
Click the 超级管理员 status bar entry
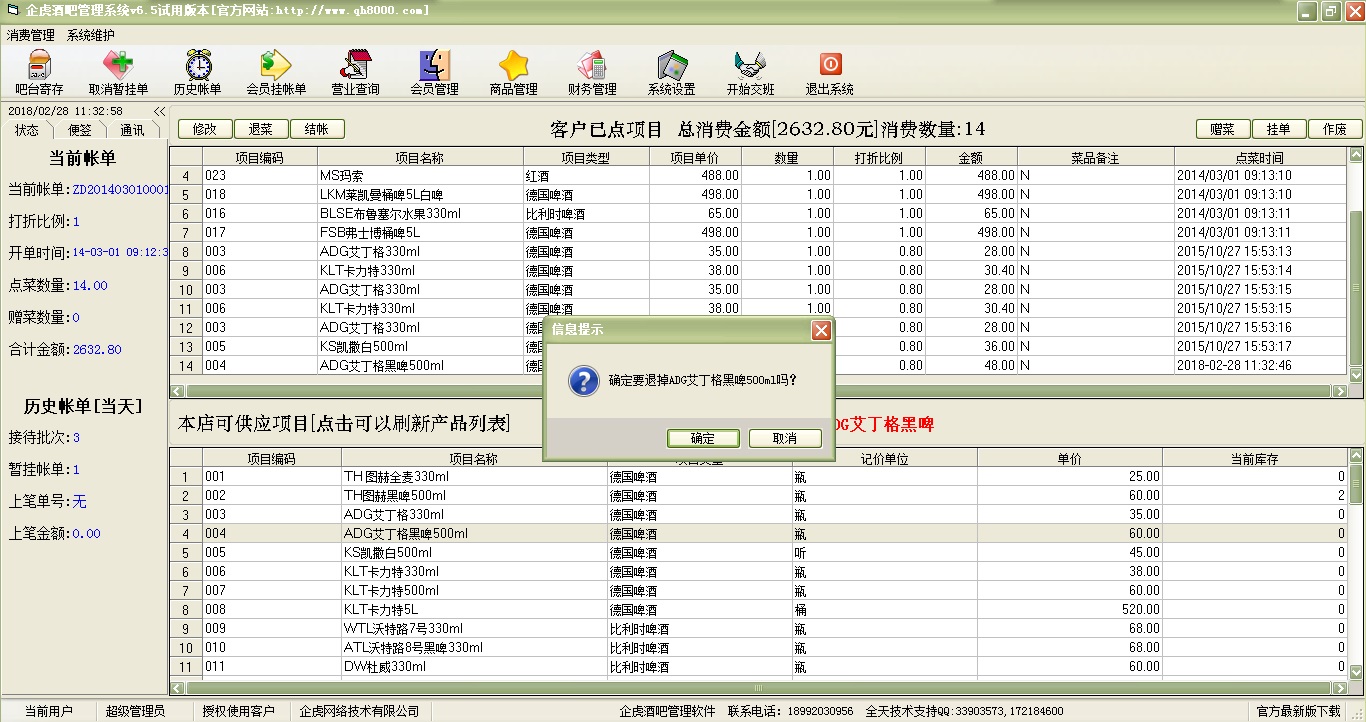point(135,711)
